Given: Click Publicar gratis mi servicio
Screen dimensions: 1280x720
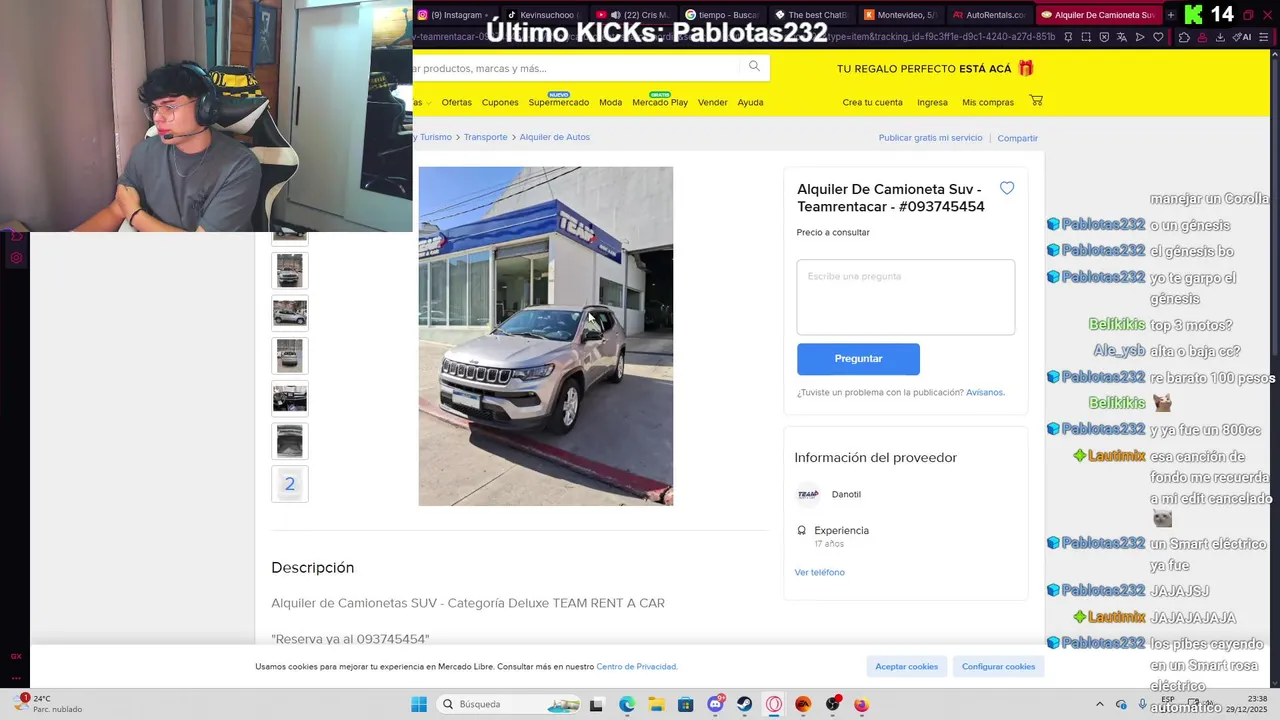Looking at the screenshot, I should click(x=930, y=138).
